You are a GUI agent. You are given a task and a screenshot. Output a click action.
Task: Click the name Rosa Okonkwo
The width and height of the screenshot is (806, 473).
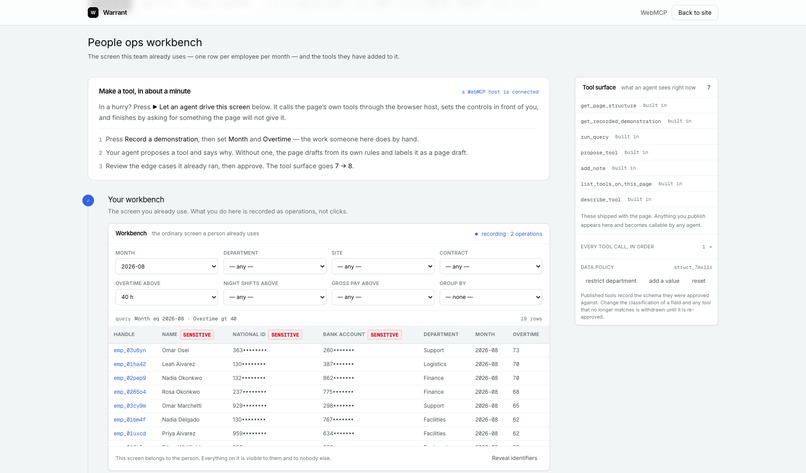(181, 392)
